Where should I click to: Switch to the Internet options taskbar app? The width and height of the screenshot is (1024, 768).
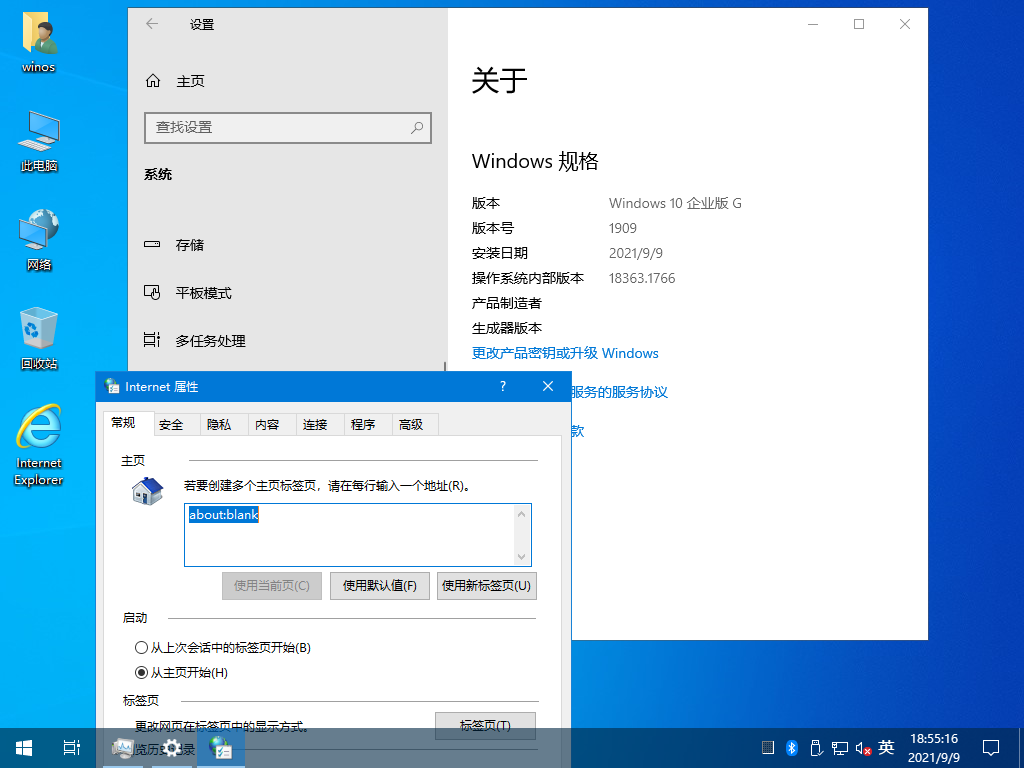click(221, 748)
